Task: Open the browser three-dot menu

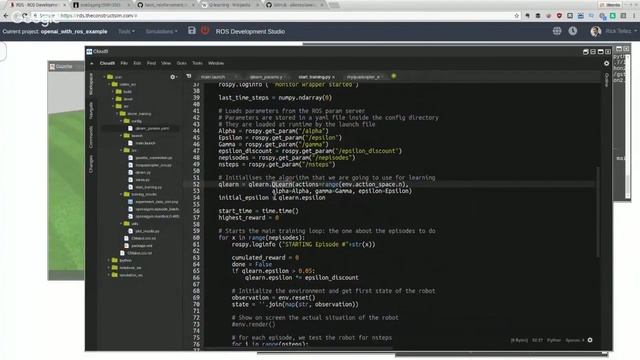Action: (x=634, y=16)
